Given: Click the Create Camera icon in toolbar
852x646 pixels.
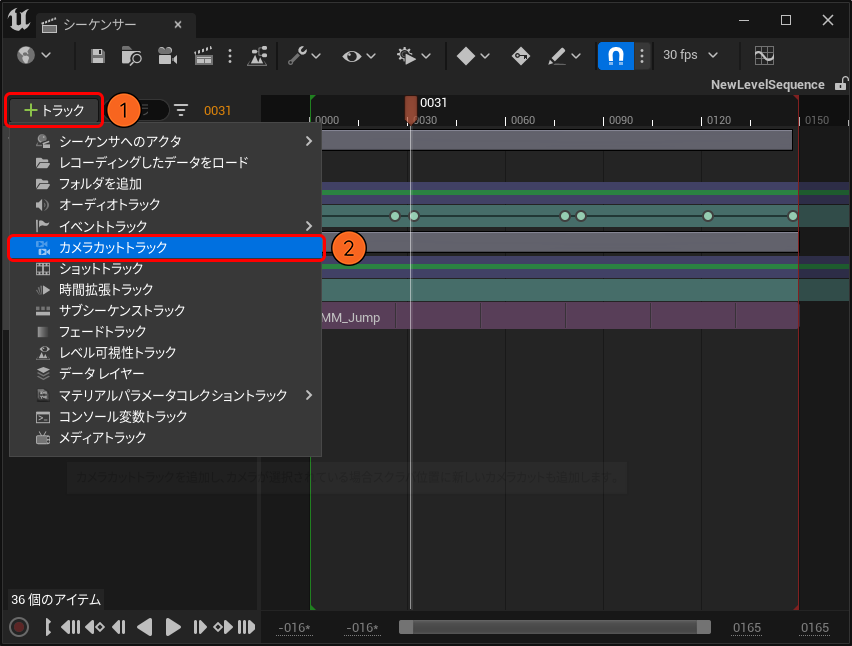Looking at the screenshot, I should tap(166, 56).
